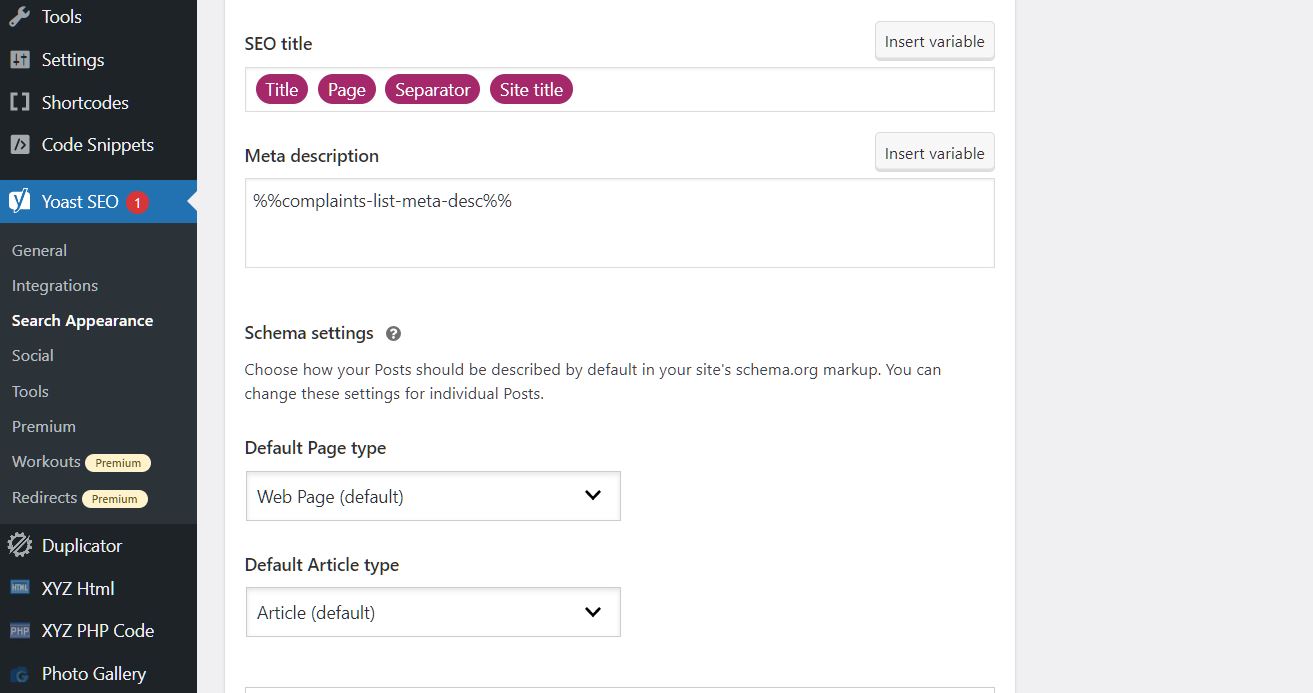Click the Settings sliders icon
The width and height of the screenshot is (1313, 693).
20,60
